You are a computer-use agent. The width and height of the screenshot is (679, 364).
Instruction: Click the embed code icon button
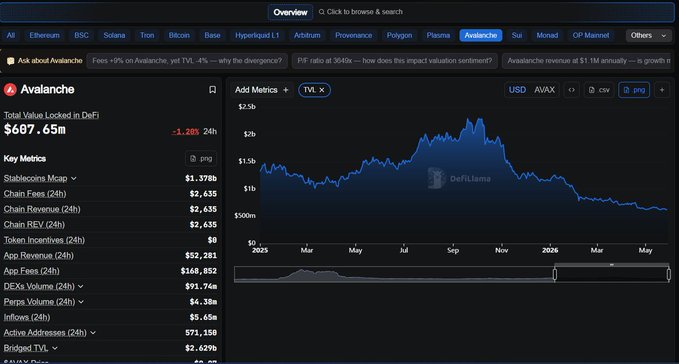pyautogui.click(x=572, y=90)
